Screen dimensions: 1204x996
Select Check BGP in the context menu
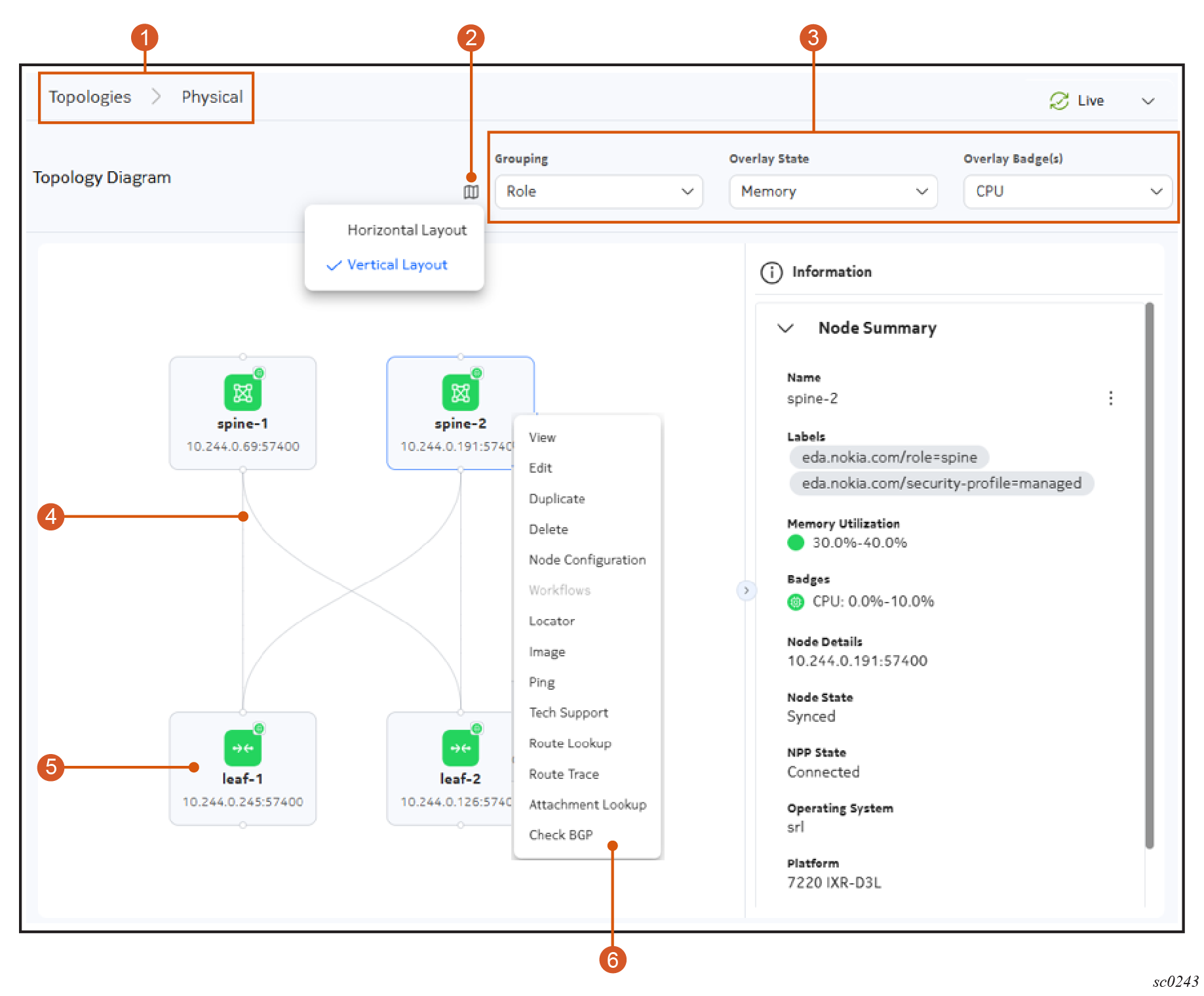(x=560, y=835)
